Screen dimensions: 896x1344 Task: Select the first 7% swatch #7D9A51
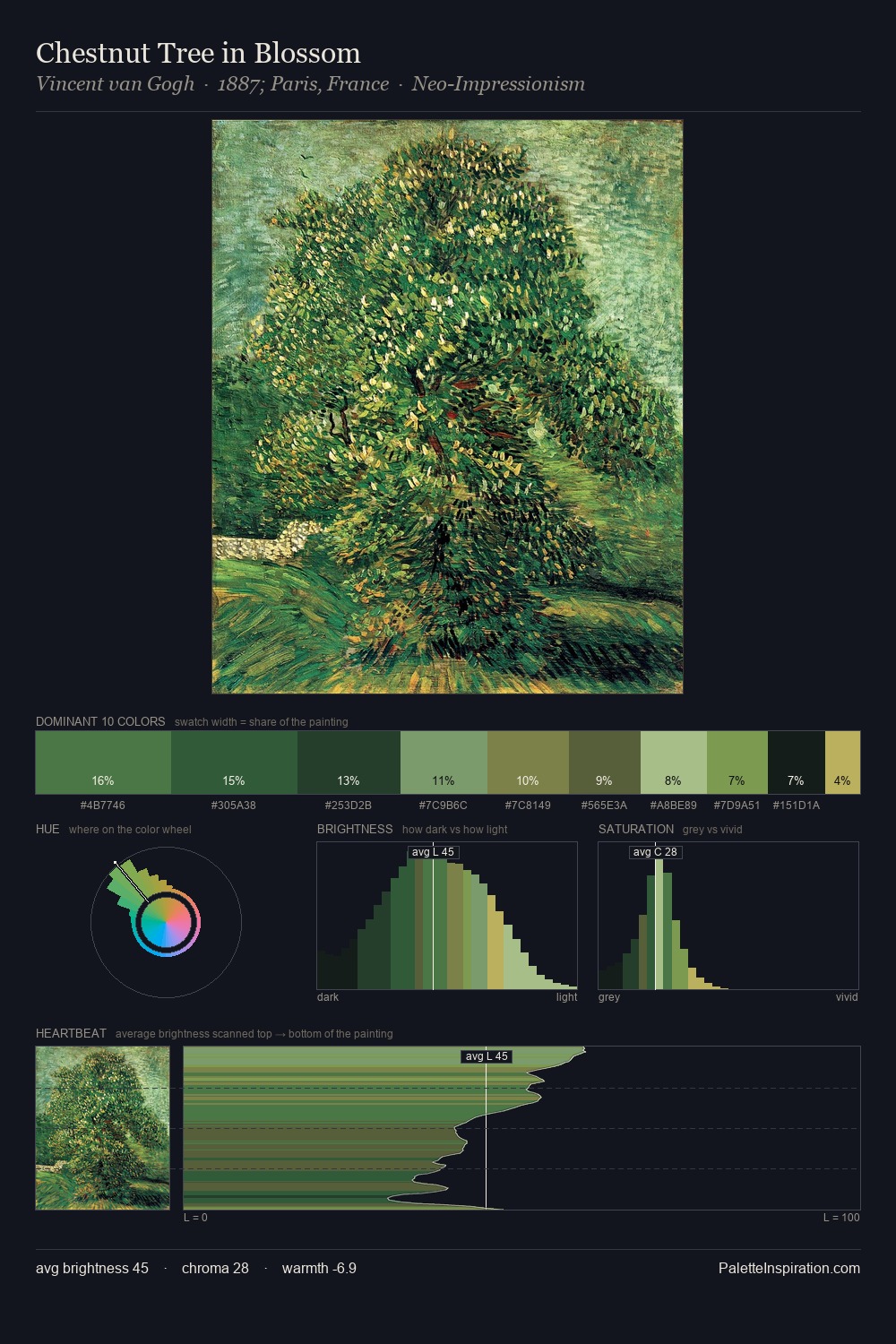point(737,762)
